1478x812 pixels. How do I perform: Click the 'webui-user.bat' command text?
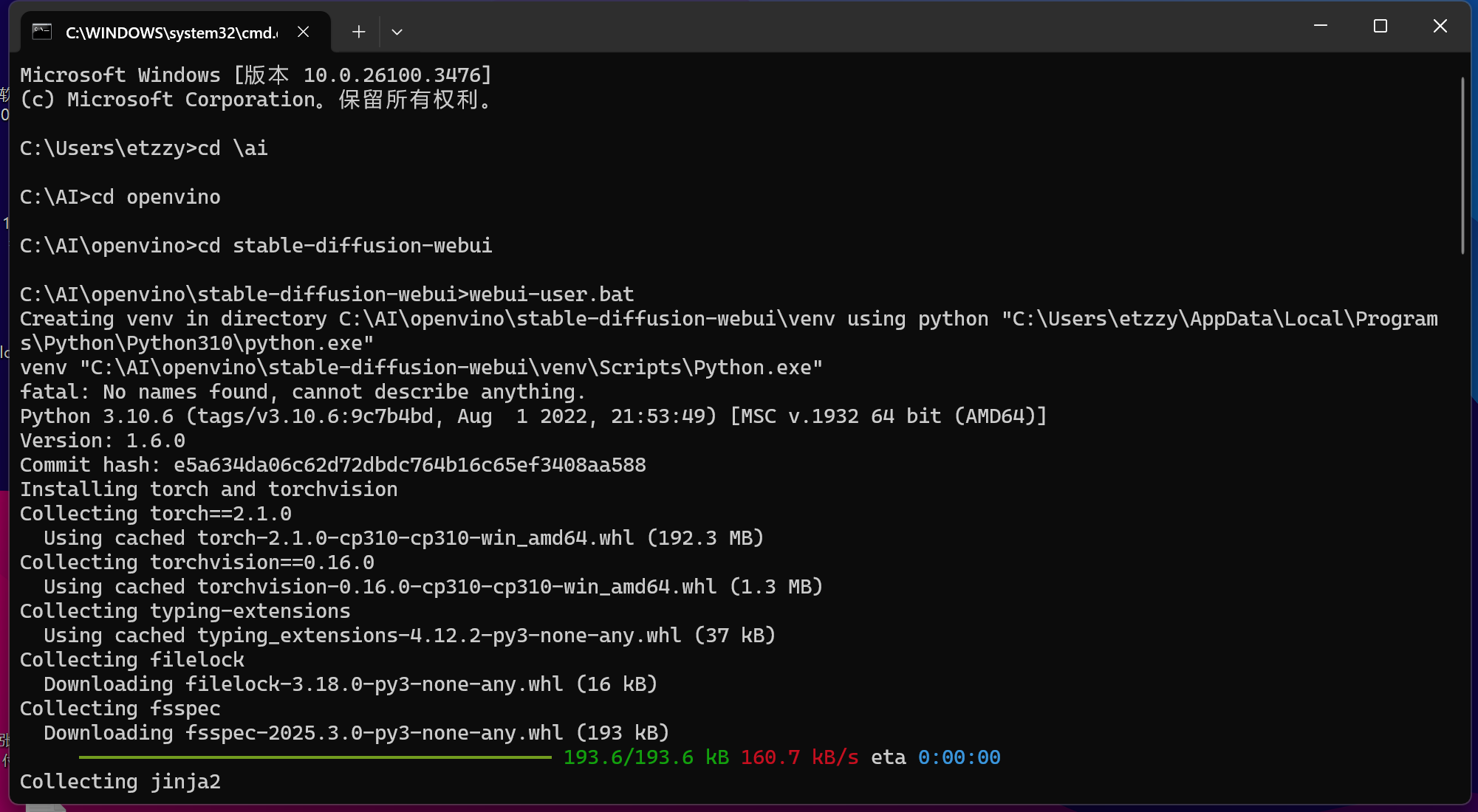click(x=552, y=295)
